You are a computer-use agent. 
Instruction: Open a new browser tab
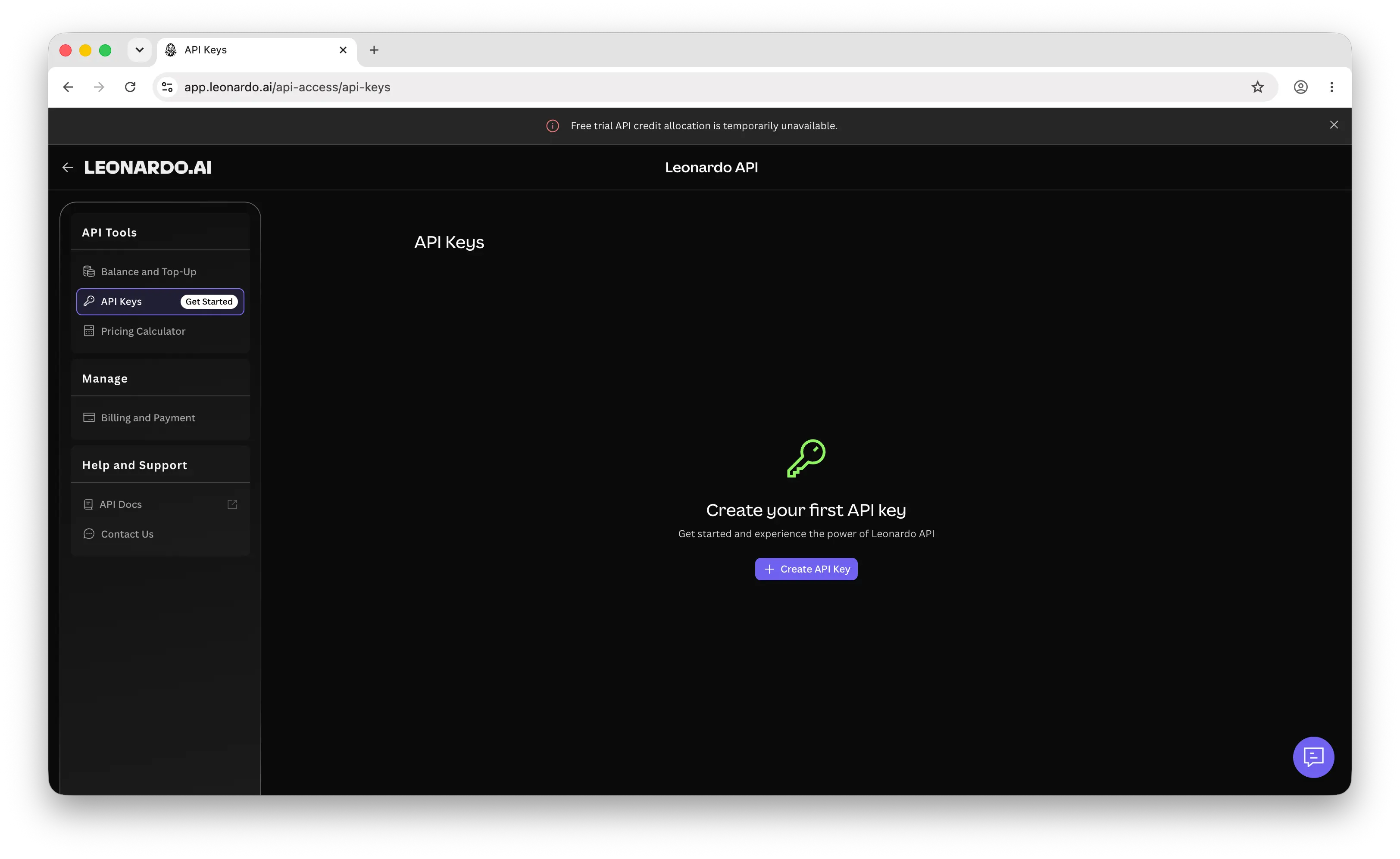374,50
